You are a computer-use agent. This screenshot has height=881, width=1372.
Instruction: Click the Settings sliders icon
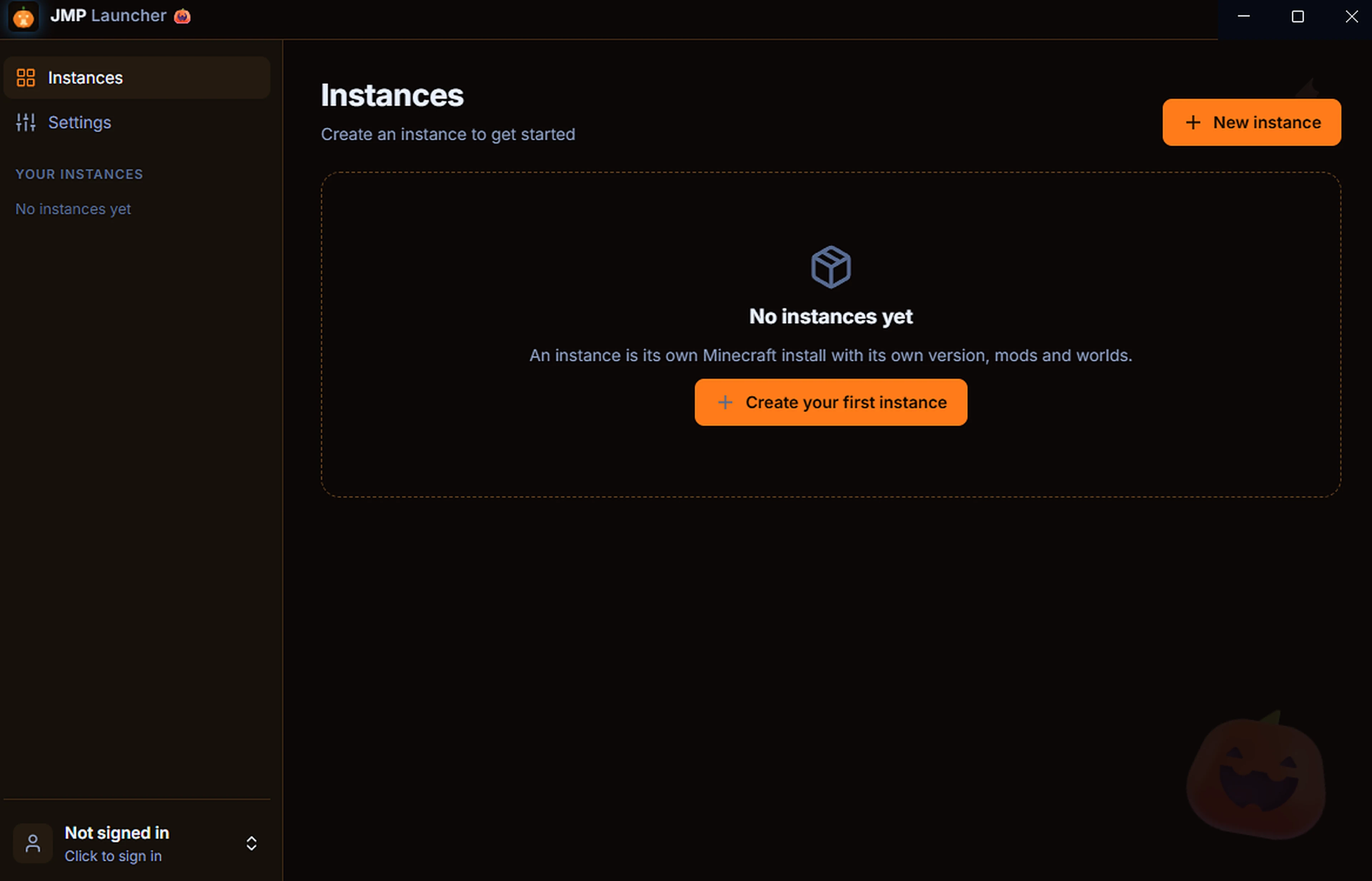click(x=26, y=122)
